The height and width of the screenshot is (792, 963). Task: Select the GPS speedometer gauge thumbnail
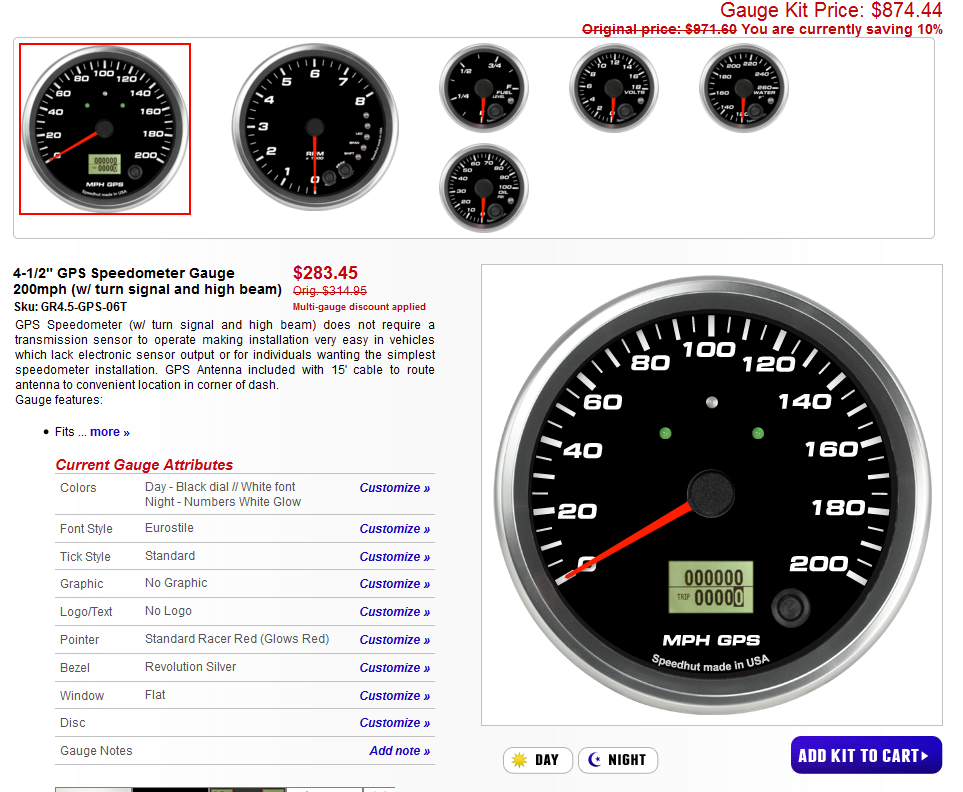tap(105, 128)
